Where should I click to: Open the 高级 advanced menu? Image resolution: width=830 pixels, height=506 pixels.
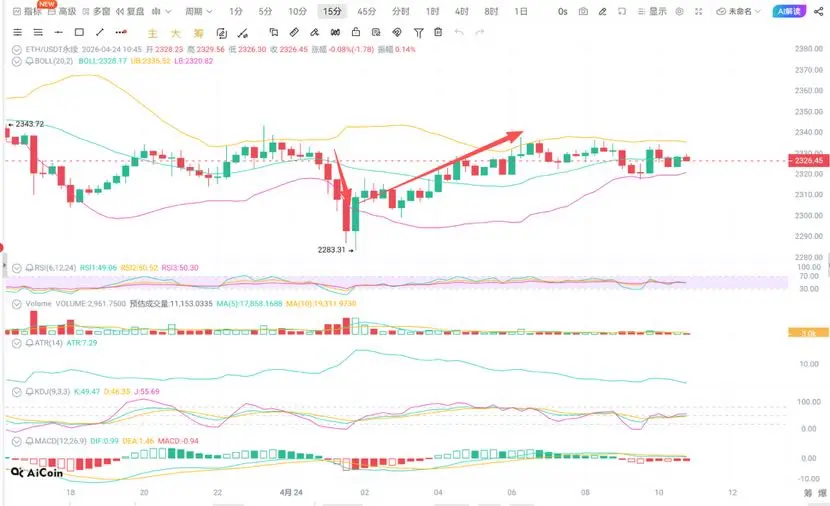click(62, 11)
